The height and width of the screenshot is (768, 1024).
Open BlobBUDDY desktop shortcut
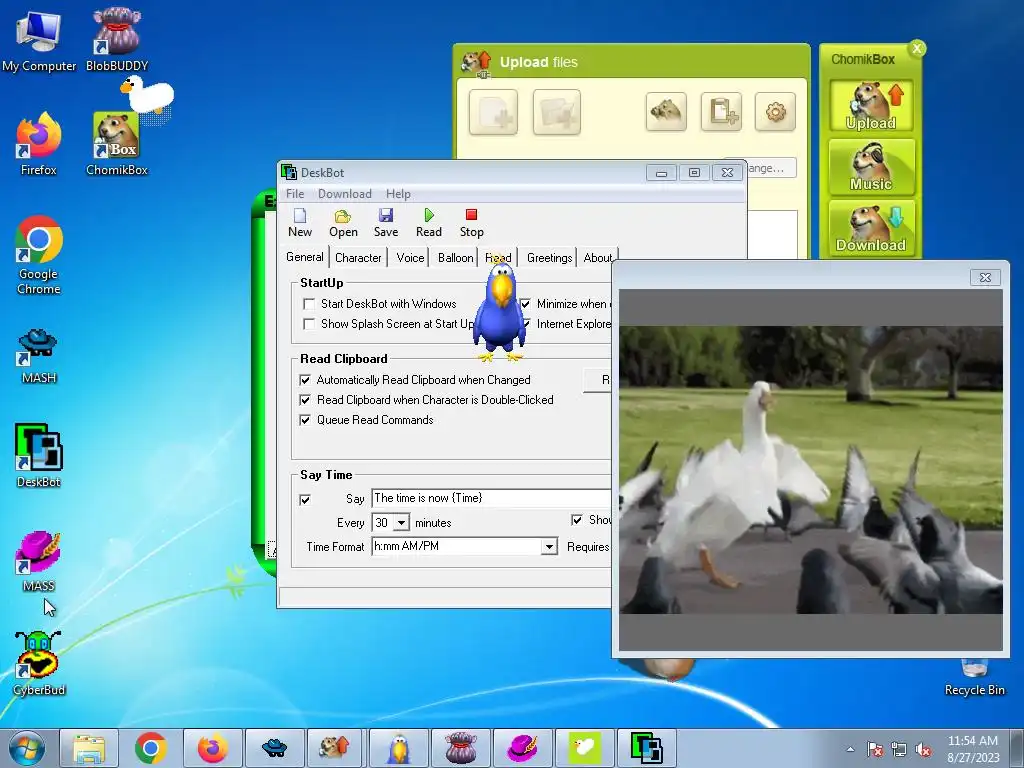(117, 39)
